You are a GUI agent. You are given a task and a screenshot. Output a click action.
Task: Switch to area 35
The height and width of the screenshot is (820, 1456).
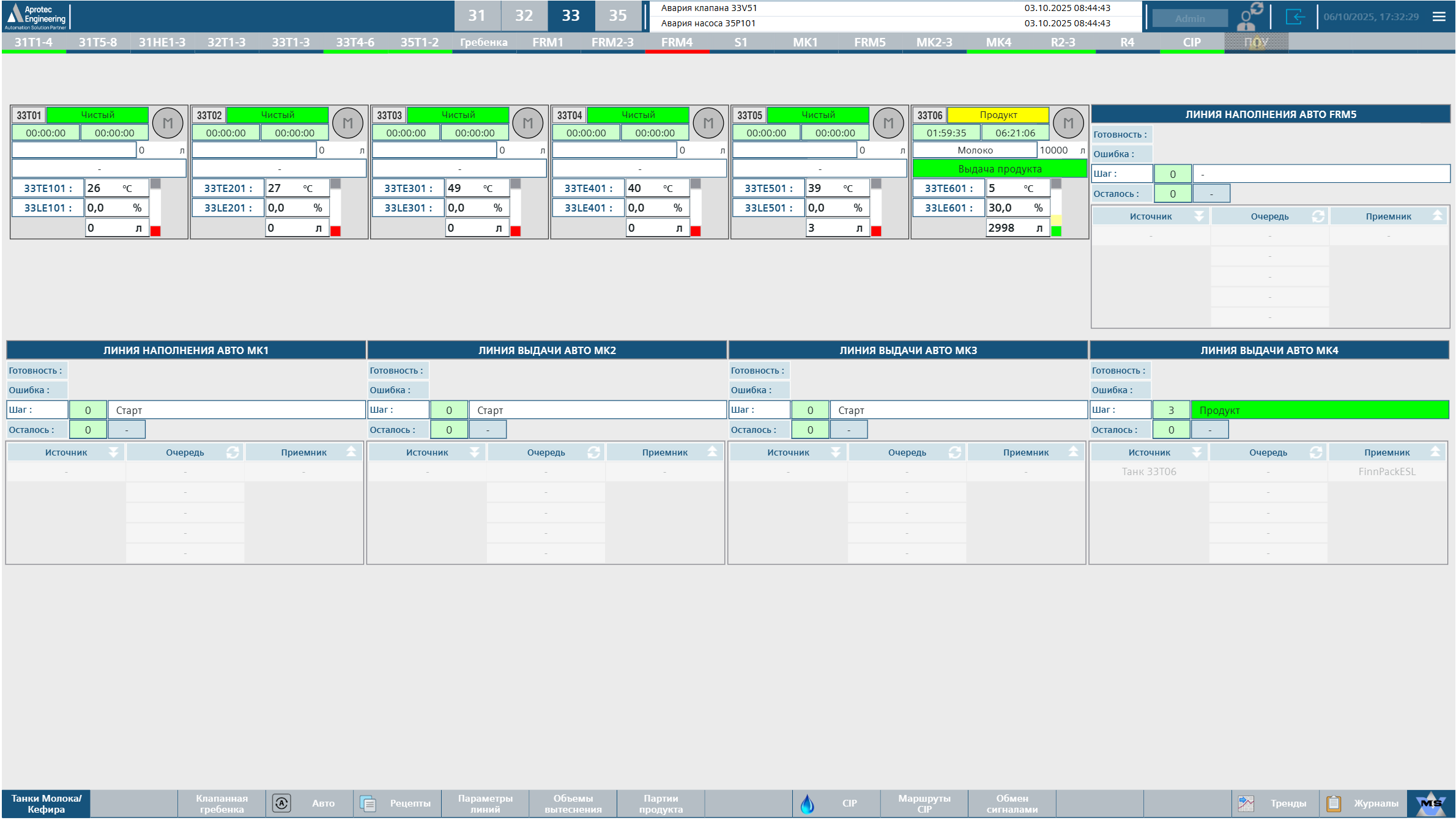(x=618, y=16)
